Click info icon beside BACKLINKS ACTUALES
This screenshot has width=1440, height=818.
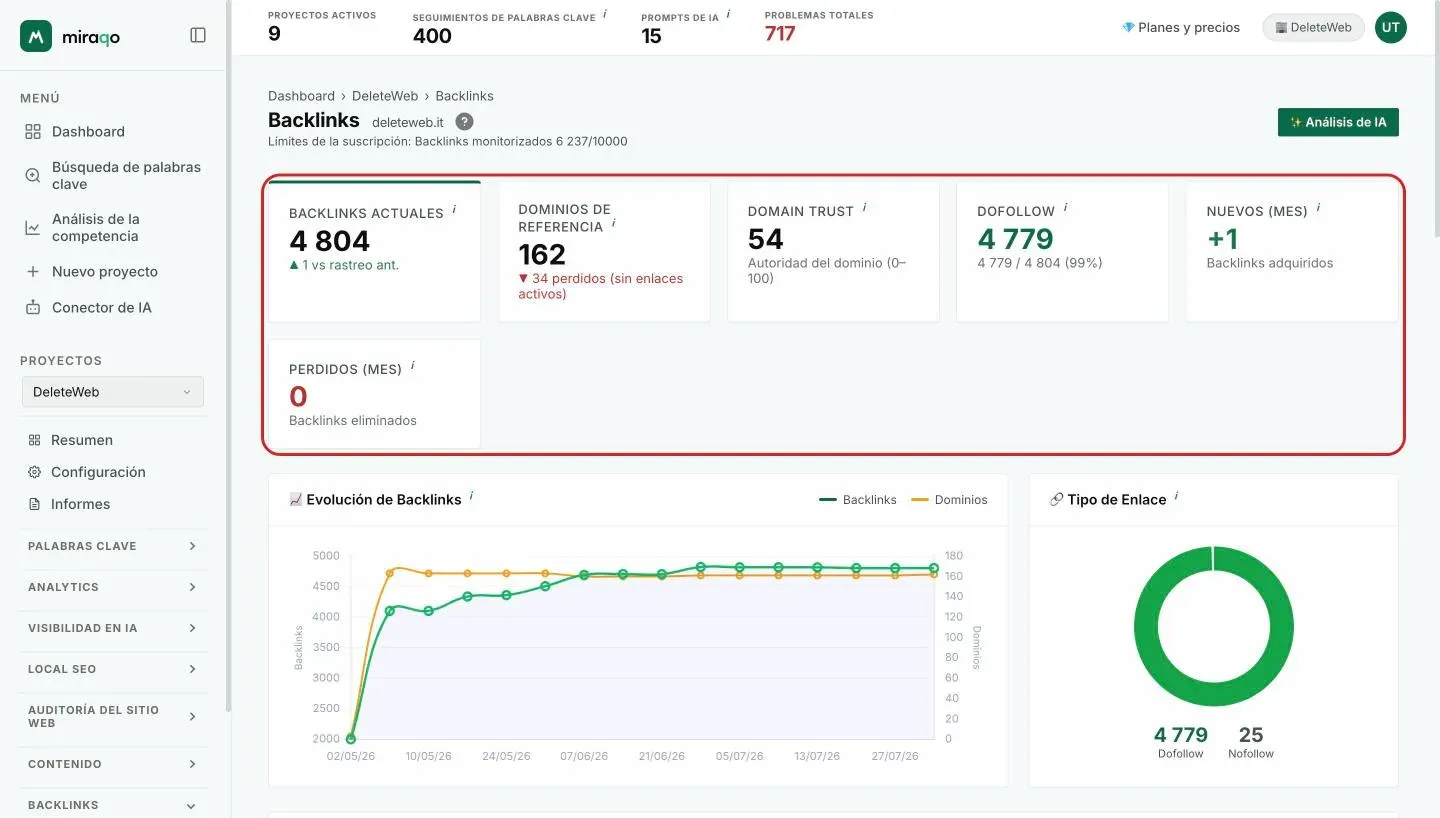tap(454, 209)
